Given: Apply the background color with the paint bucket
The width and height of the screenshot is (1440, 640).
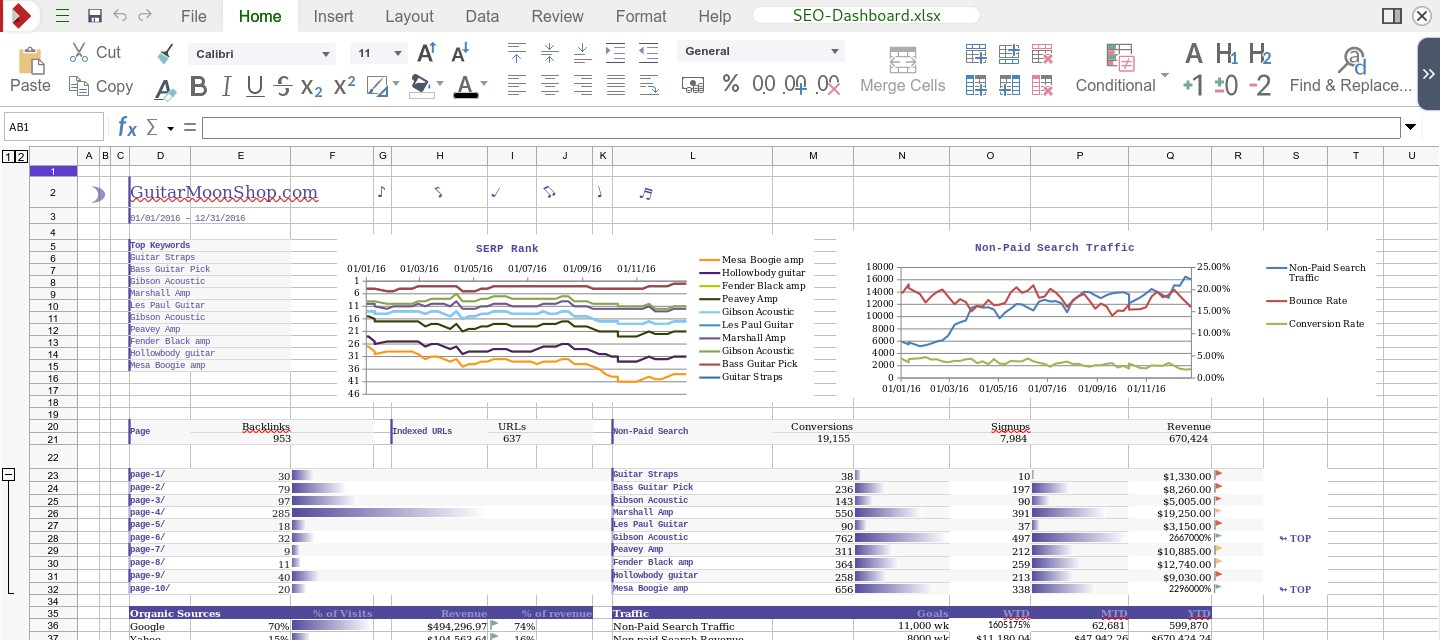Looking at the screenshot, I should pos(421,86).
